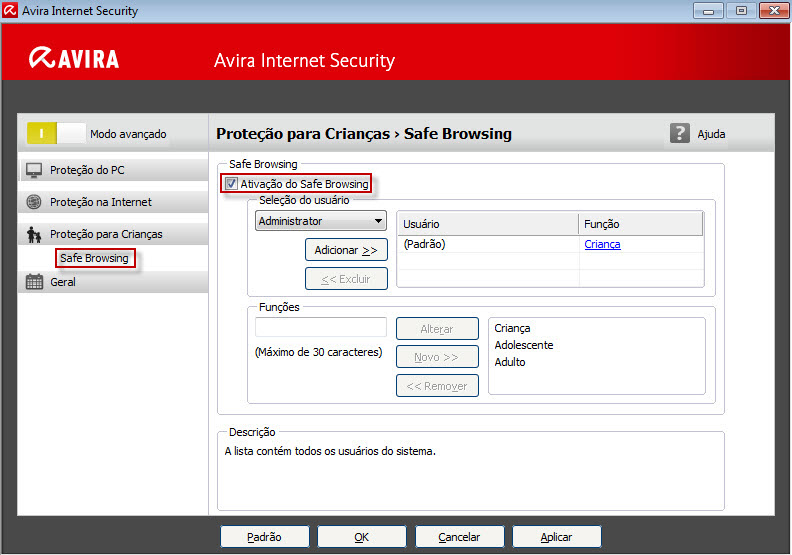Click the Aplicar button
Screen dimensions: 792x555
pyautogui.click(x=557, y=537)
